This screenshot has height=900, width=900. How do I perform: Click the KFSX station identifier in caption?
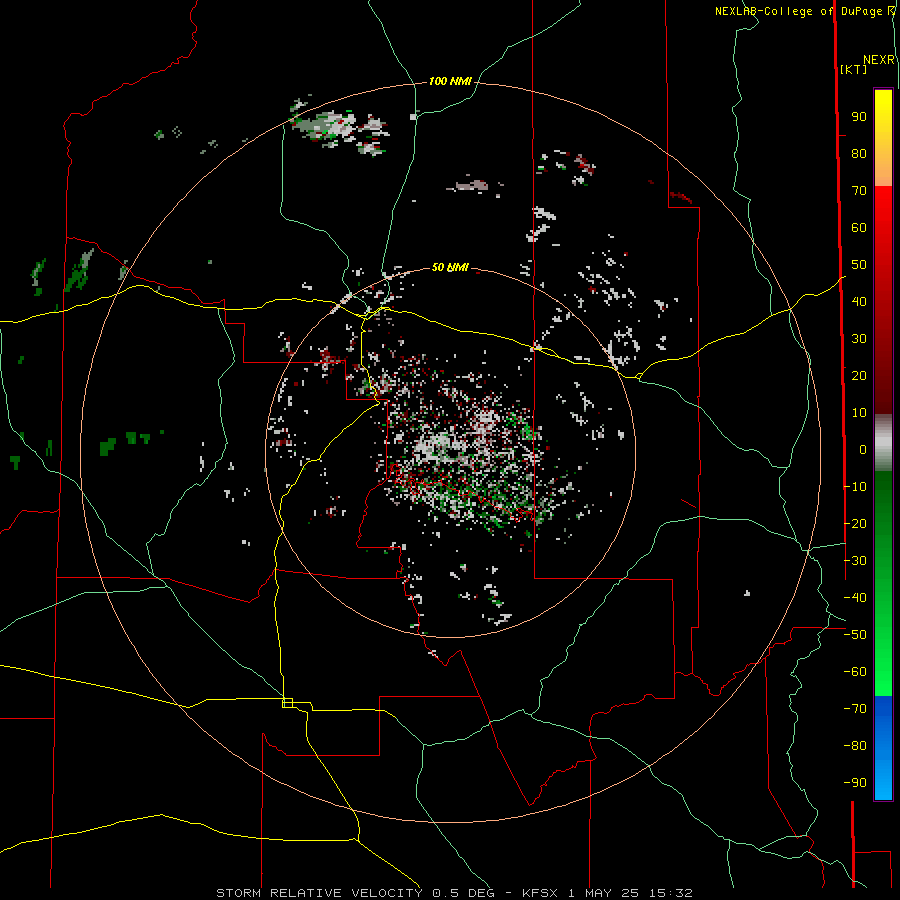(x=540, y=893)
